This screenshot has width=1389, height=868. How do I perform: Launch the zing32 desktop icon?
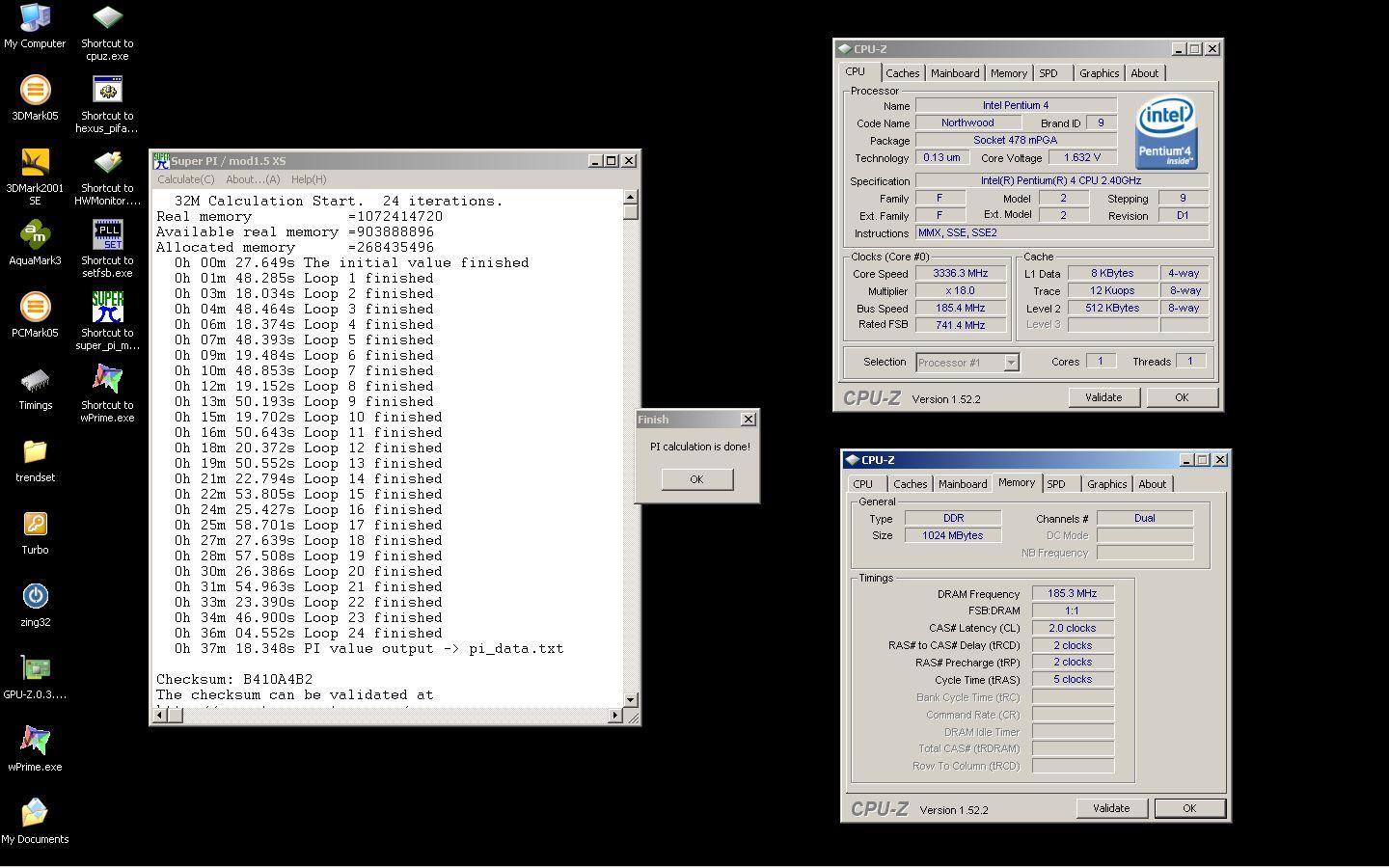(35, 596)
